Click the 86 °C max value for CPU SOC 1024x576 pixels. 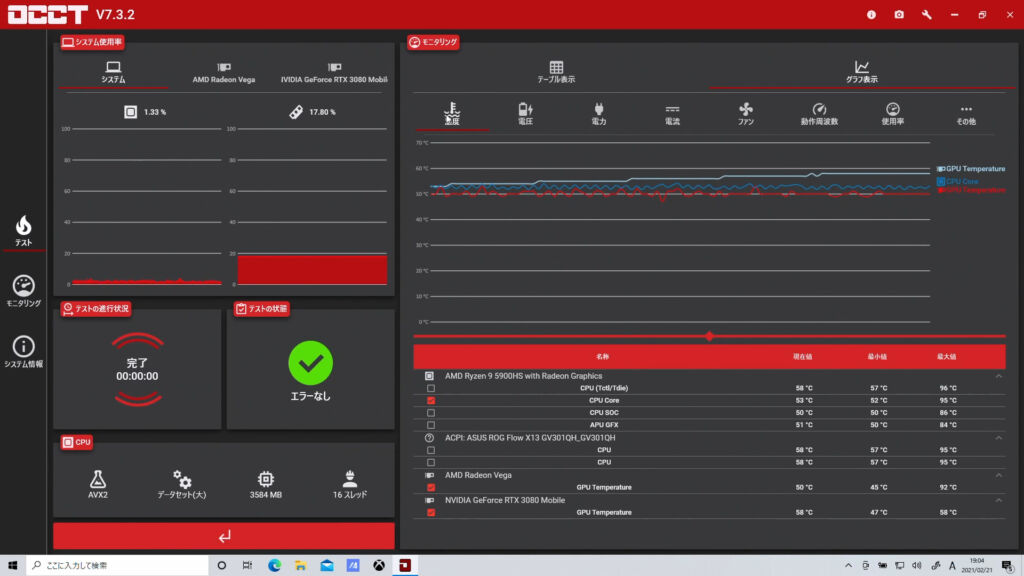[x=948, y=413]
